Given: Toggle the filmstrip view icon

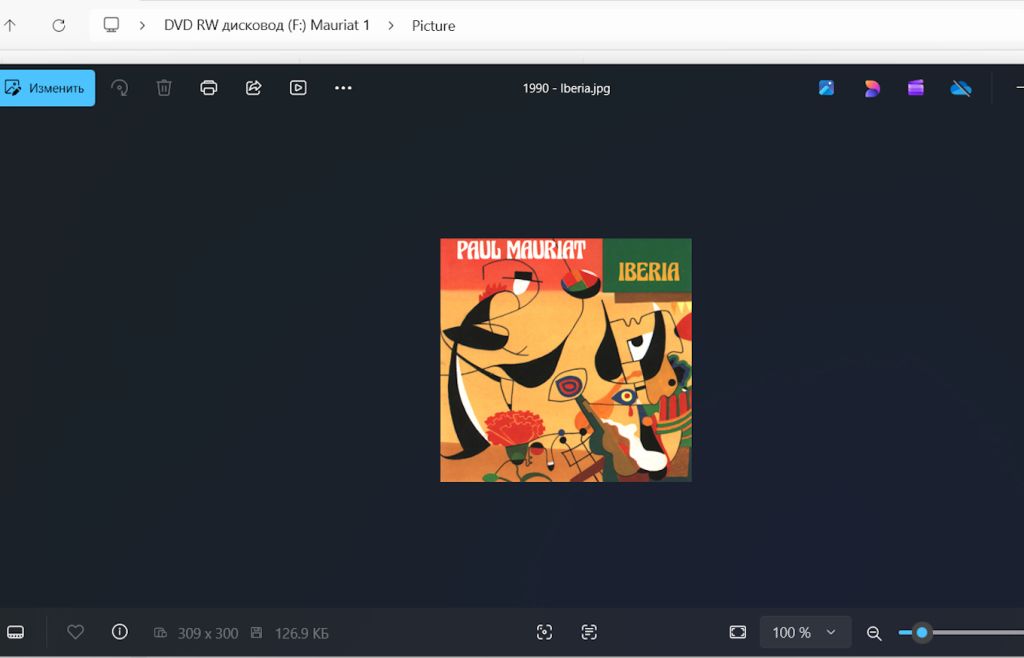Looking at the screenshot, I should click(x=16, y=632).
